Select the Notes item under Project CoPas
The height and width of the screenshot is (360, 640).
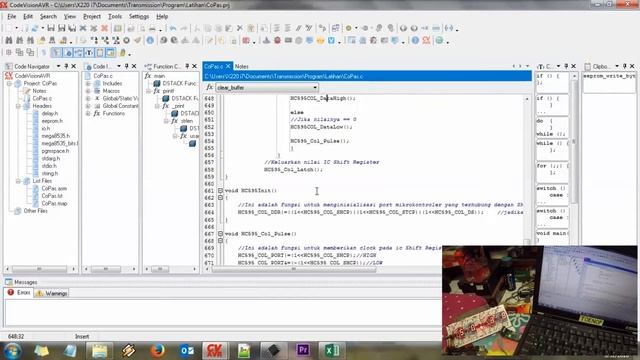39,91
